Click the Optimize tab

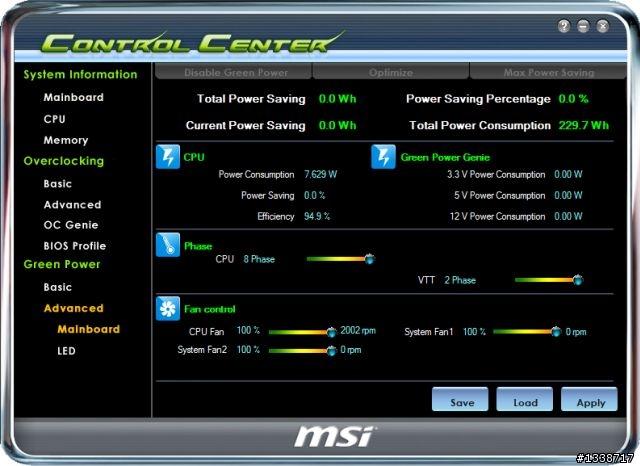[x=391, y=72]
